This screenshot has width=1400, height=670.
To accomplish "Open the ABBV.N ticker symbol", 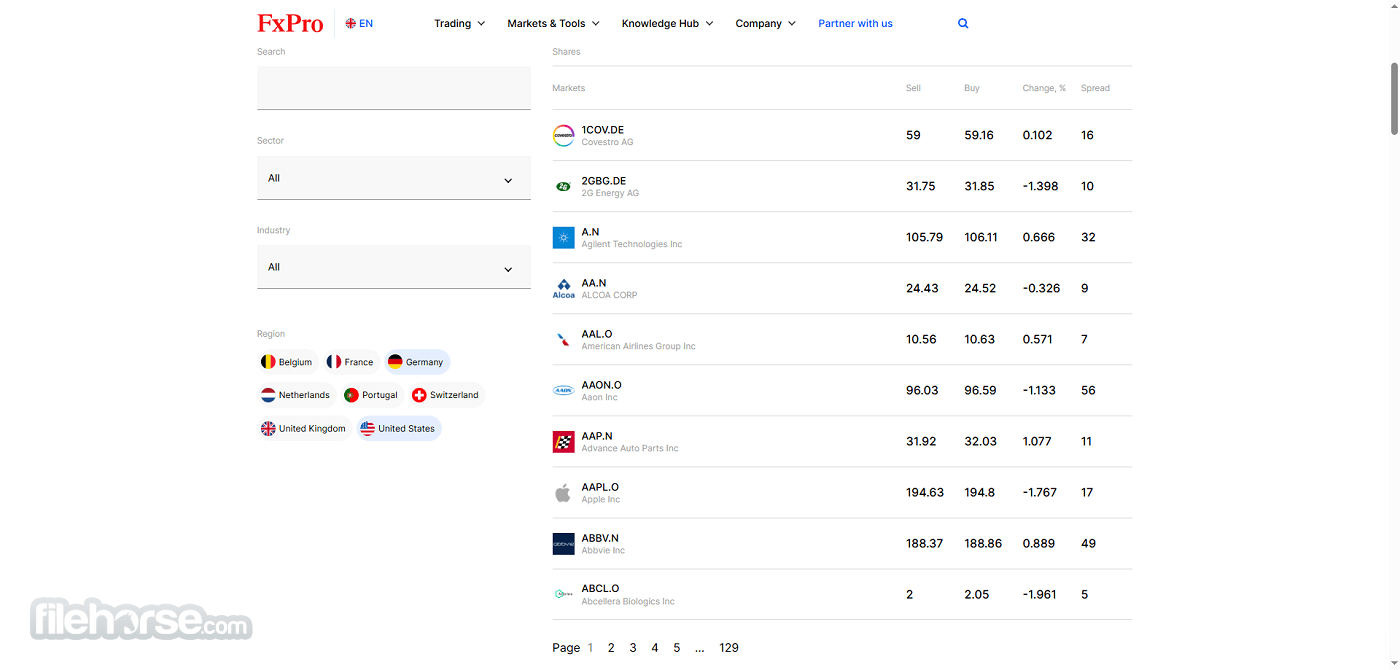I will (x=600, y=538).
